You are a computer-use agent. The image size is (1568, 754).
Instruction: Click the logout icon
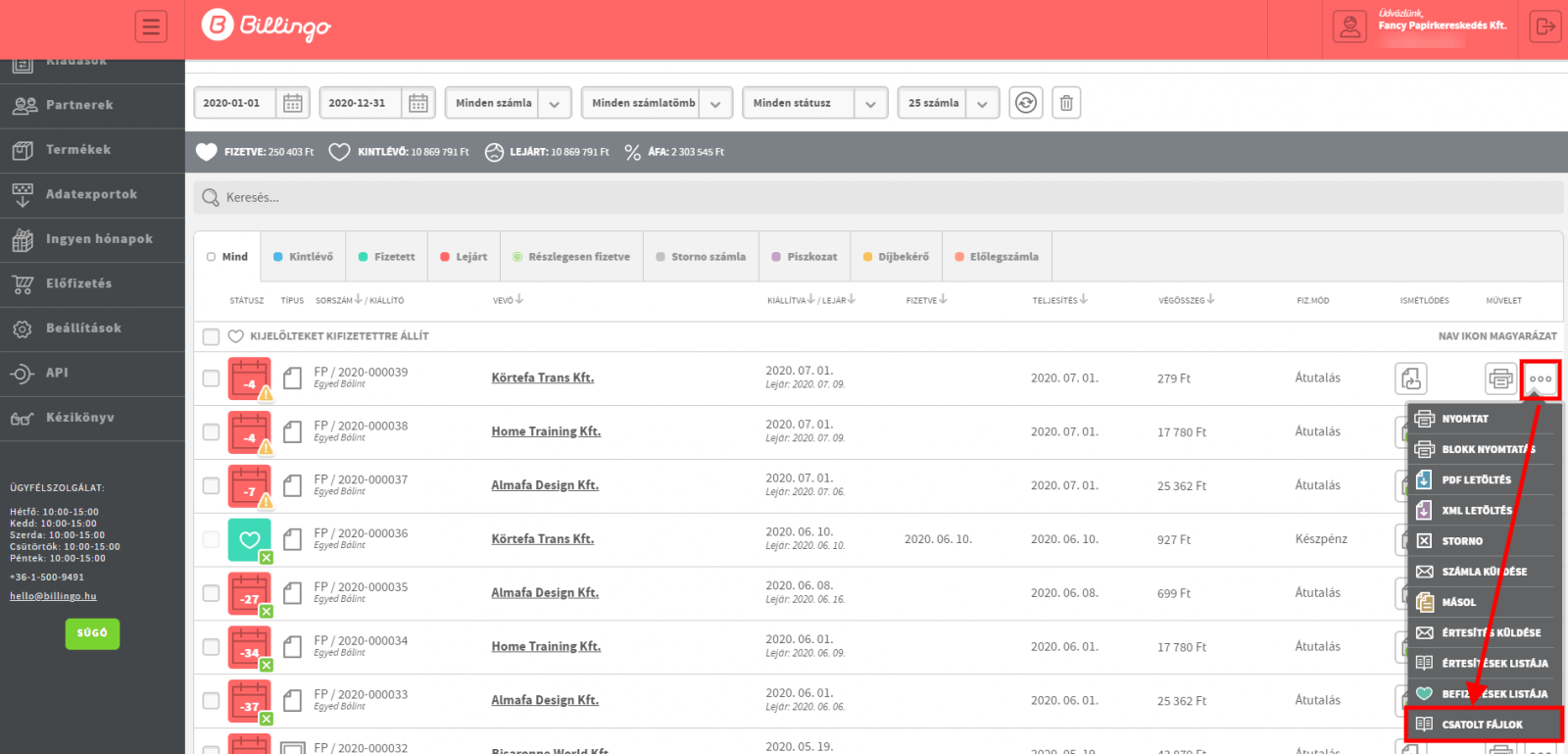(x=1545, y=26)
